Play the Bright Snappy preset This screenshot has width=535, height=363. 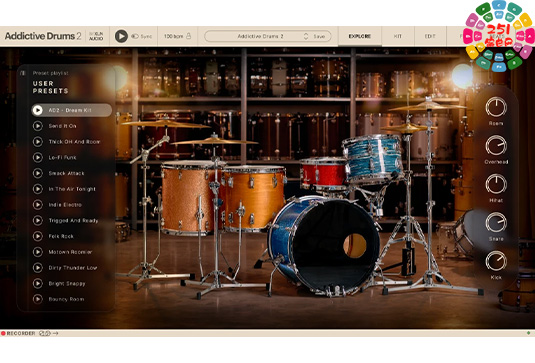tap(38, 283)
